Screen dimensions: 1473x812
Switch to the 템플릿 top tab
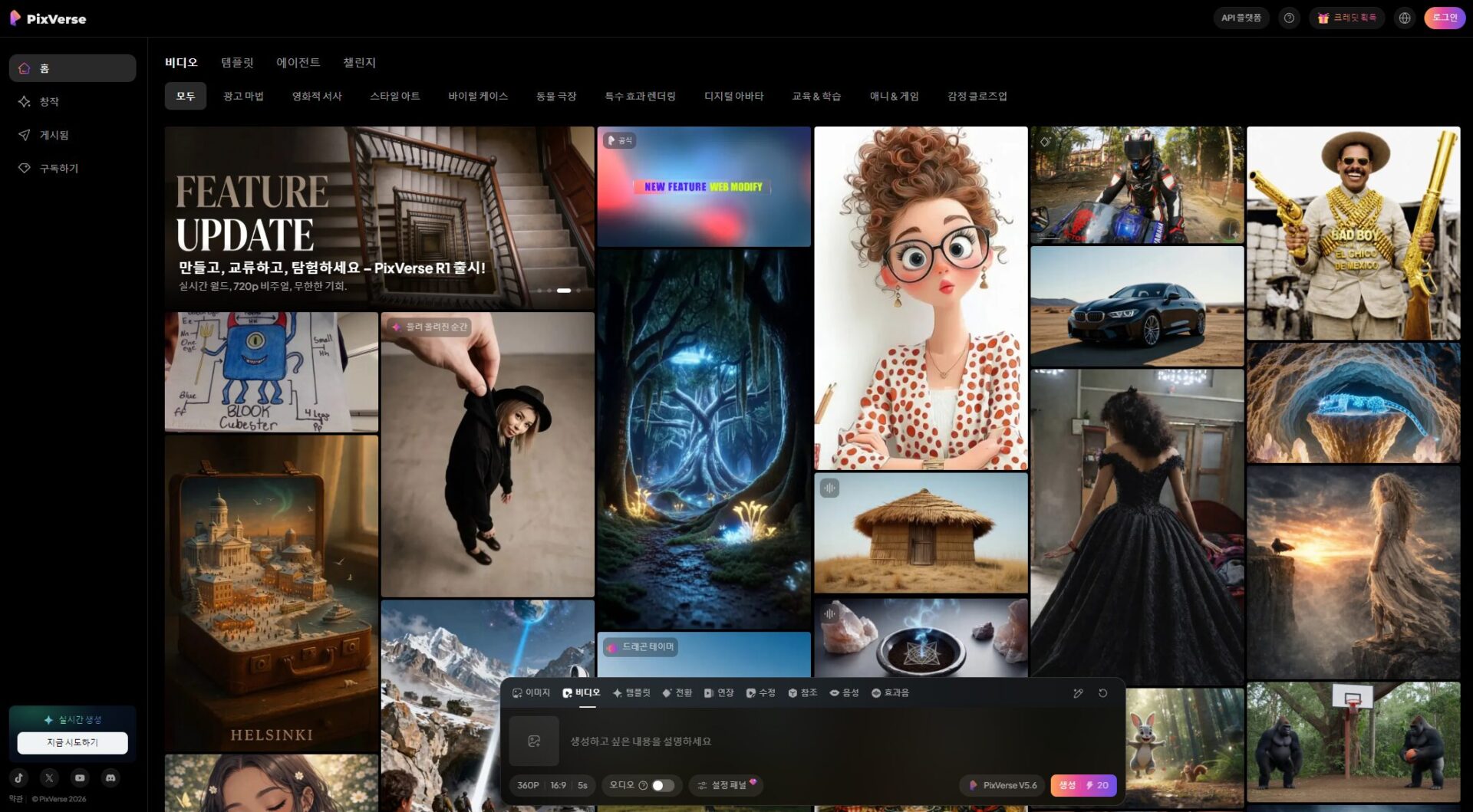(237, 63)
